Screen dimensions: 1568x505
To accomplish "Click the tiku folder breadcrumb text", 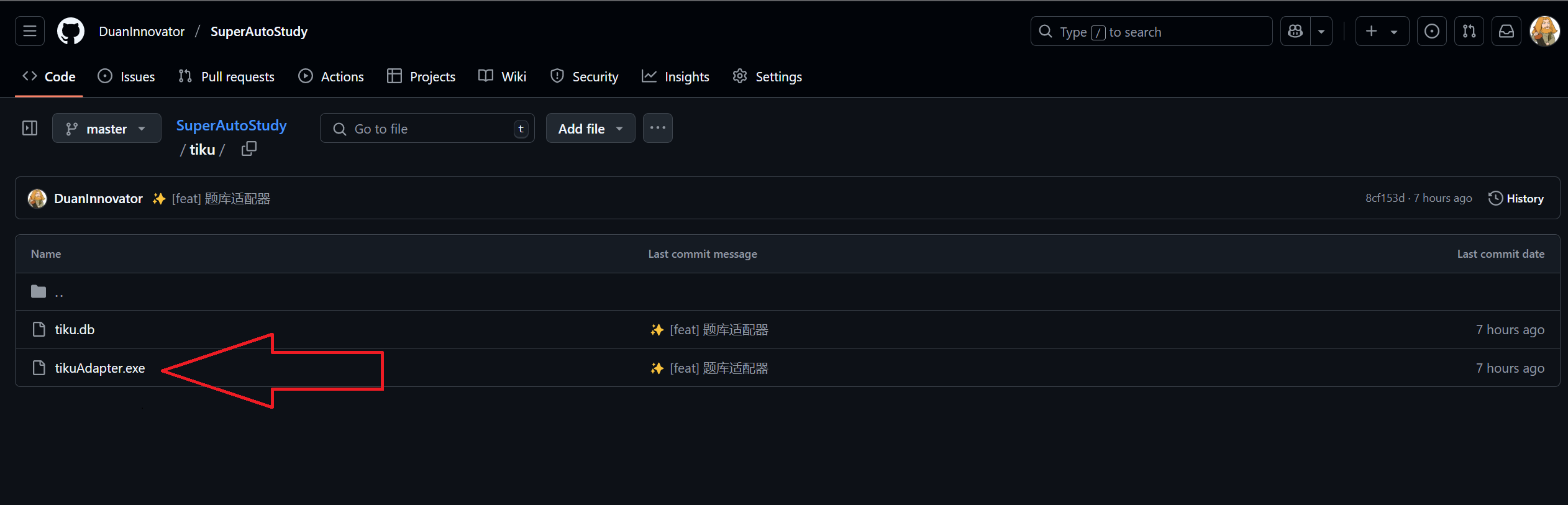I will (203, 150).
